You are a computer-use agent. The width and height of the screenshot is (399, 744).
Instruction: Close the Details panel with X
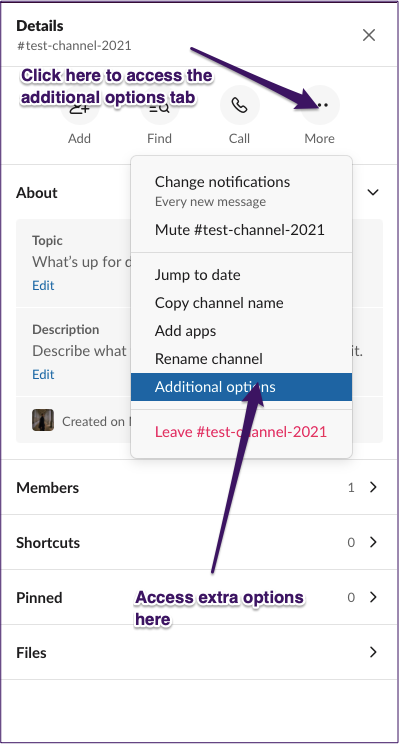point(369,35)
